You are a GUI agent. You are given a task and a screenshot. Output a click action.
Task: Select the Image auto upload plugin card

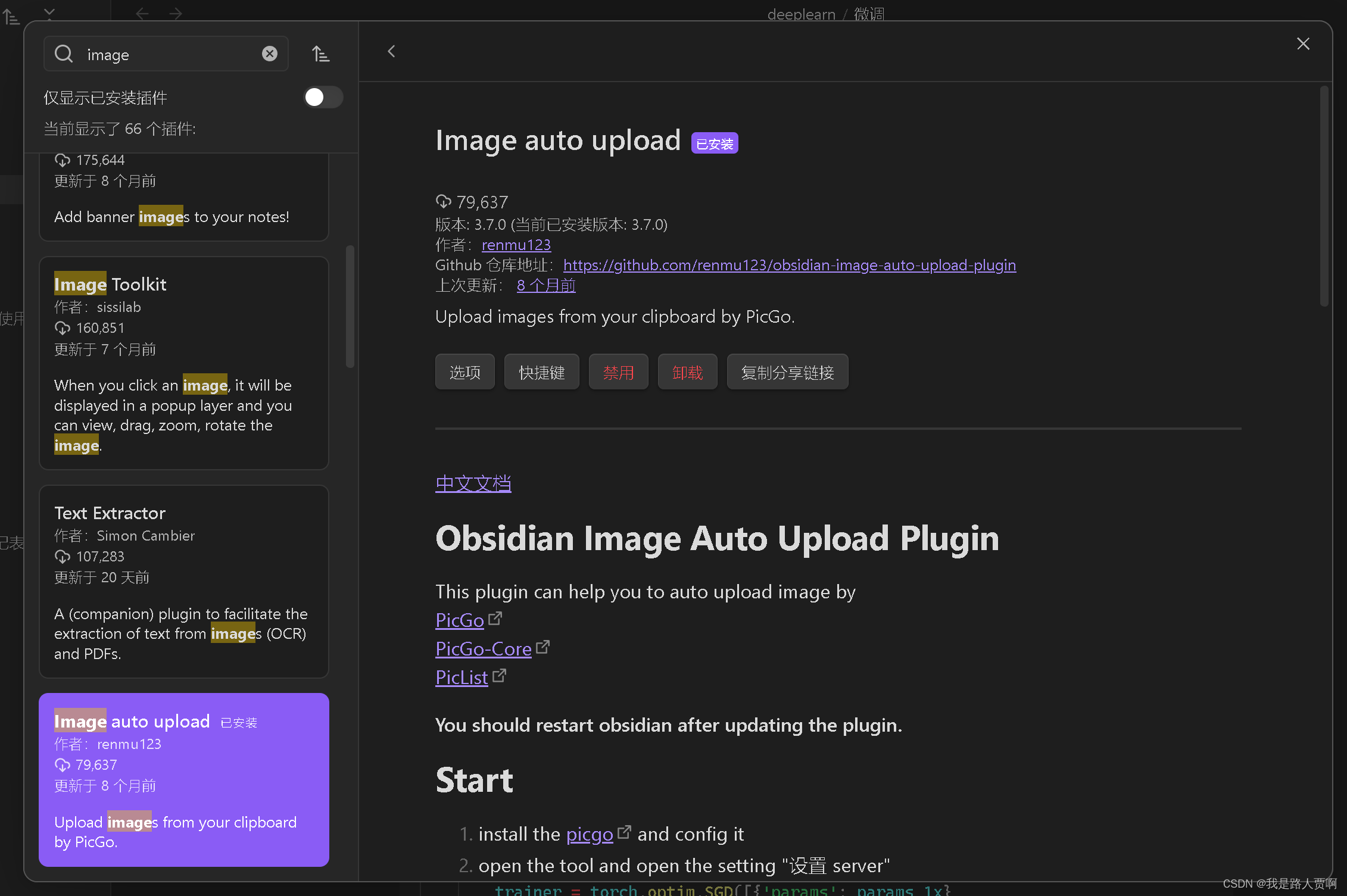184,780
